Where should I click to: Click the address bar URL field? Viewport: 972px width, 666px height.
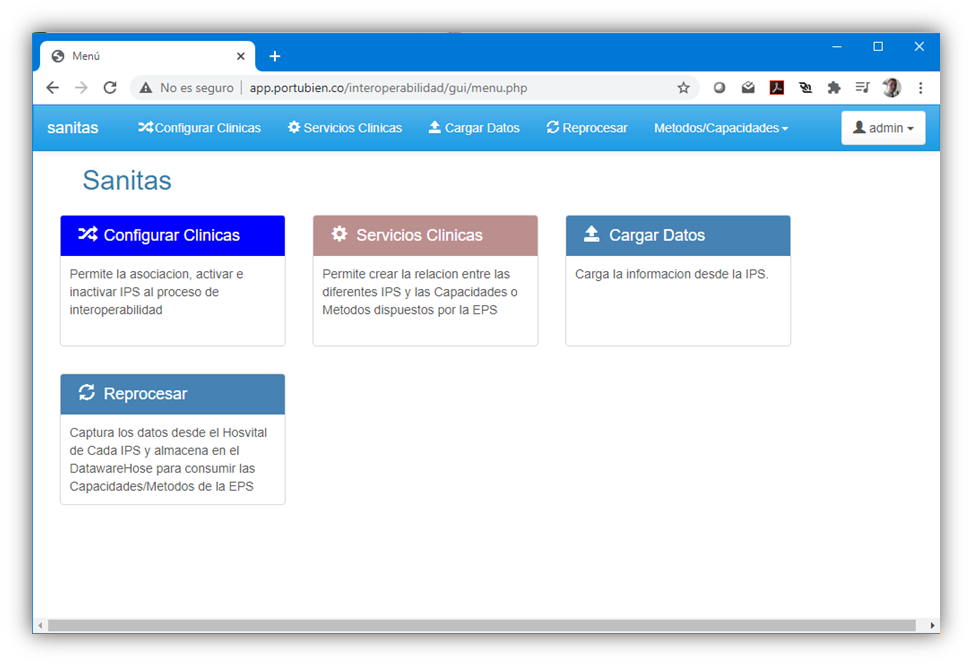pyautogui.click(x=450, y=88)
